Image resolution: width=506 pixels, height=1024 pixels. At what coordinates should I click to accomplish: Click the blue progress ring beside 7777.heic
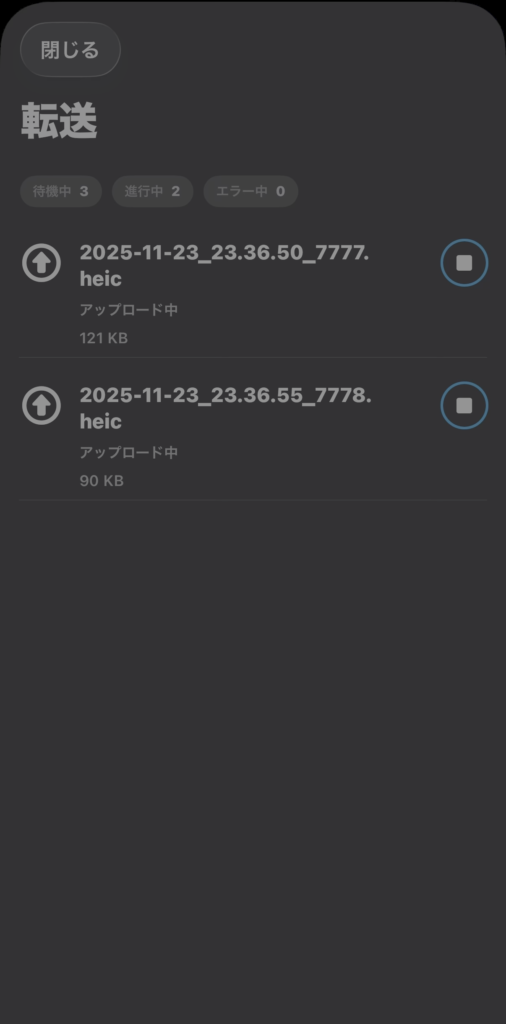point(464,263)
